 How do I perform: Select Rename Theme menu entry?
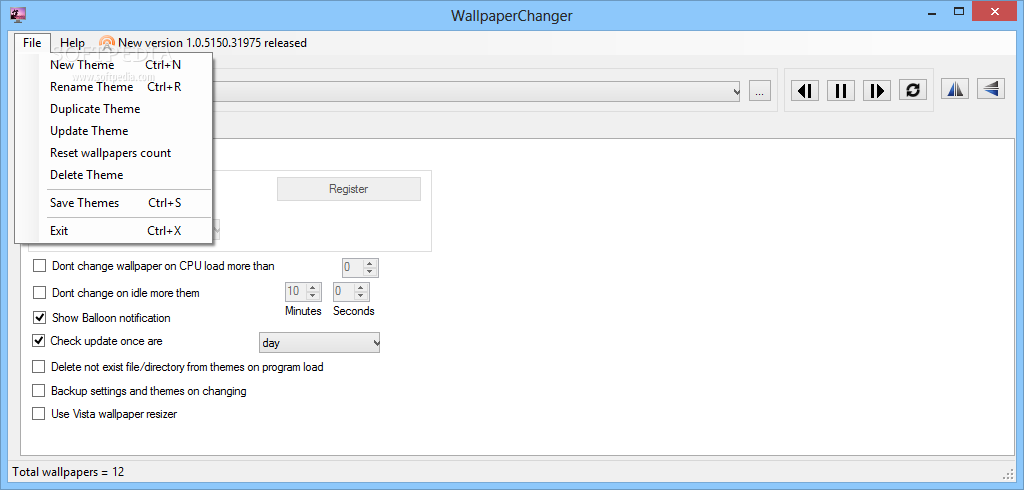114,87
